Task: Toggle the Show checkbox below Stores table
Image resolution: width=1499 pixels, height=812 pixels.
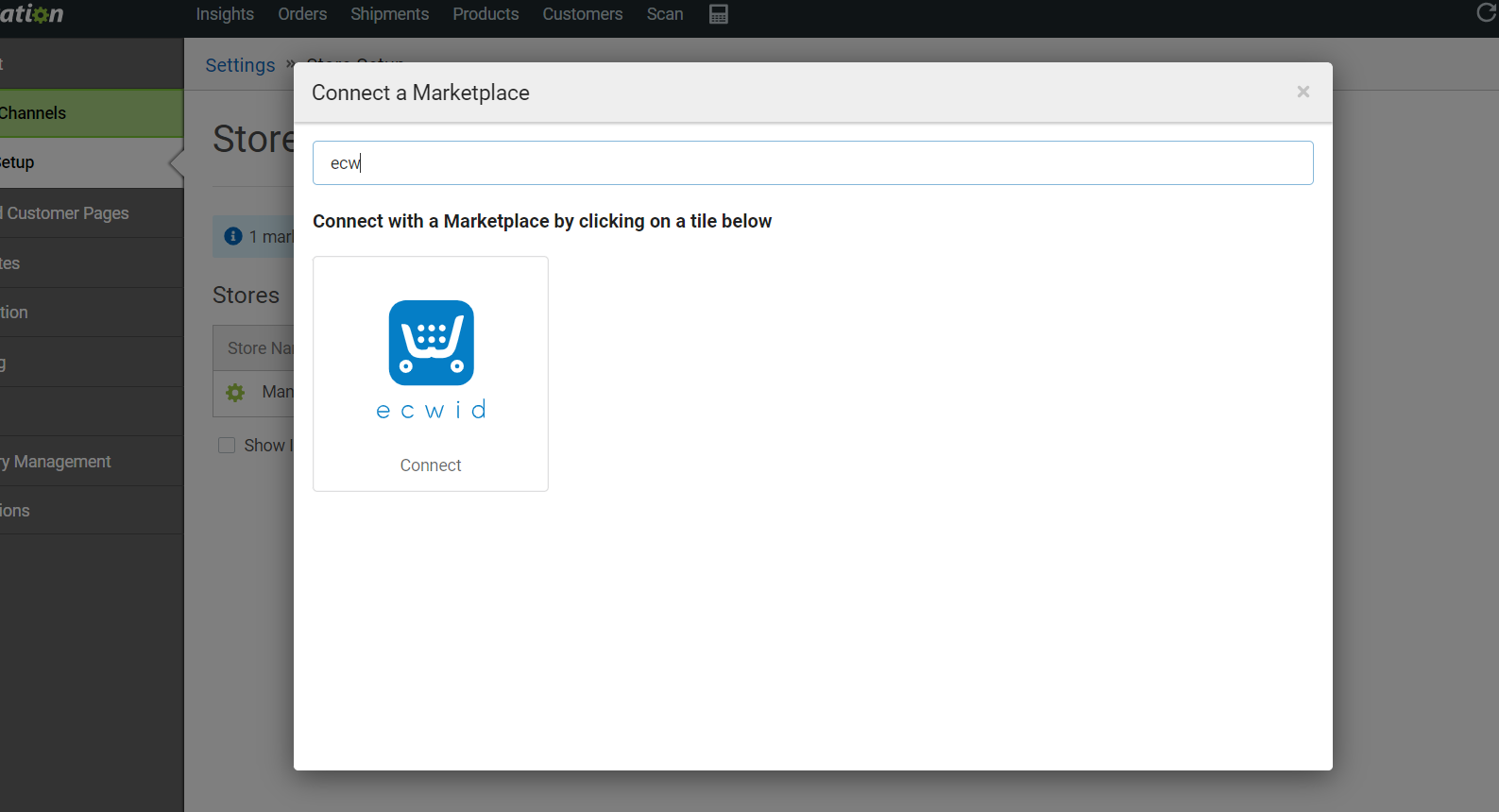Action: [x=227, y=445]
